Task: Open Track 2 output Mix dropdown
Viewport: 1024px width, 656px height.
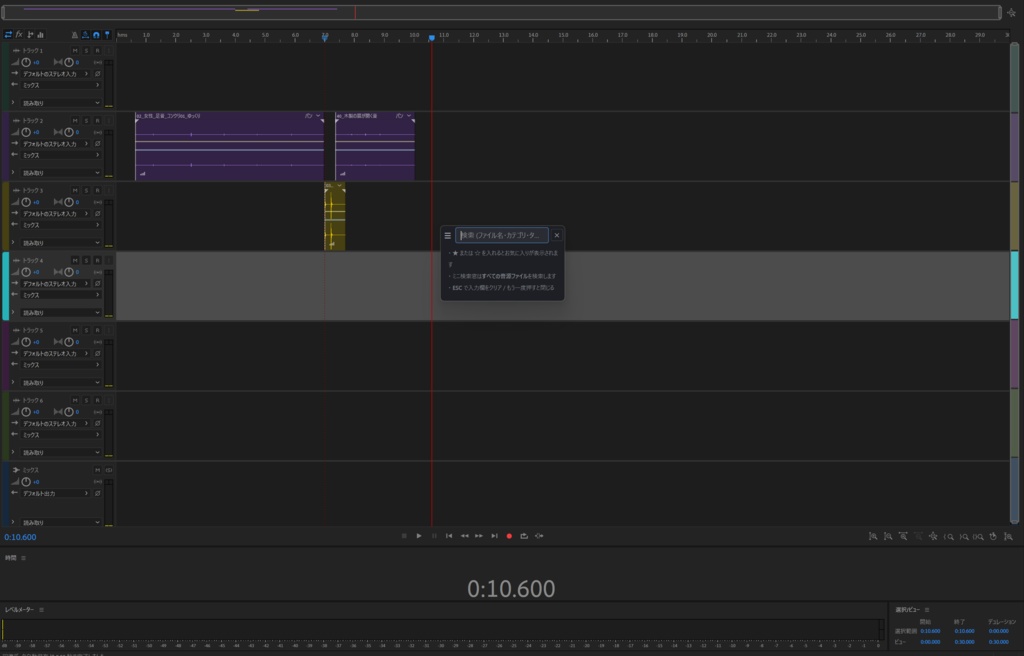Action: [x=61, y=155]
